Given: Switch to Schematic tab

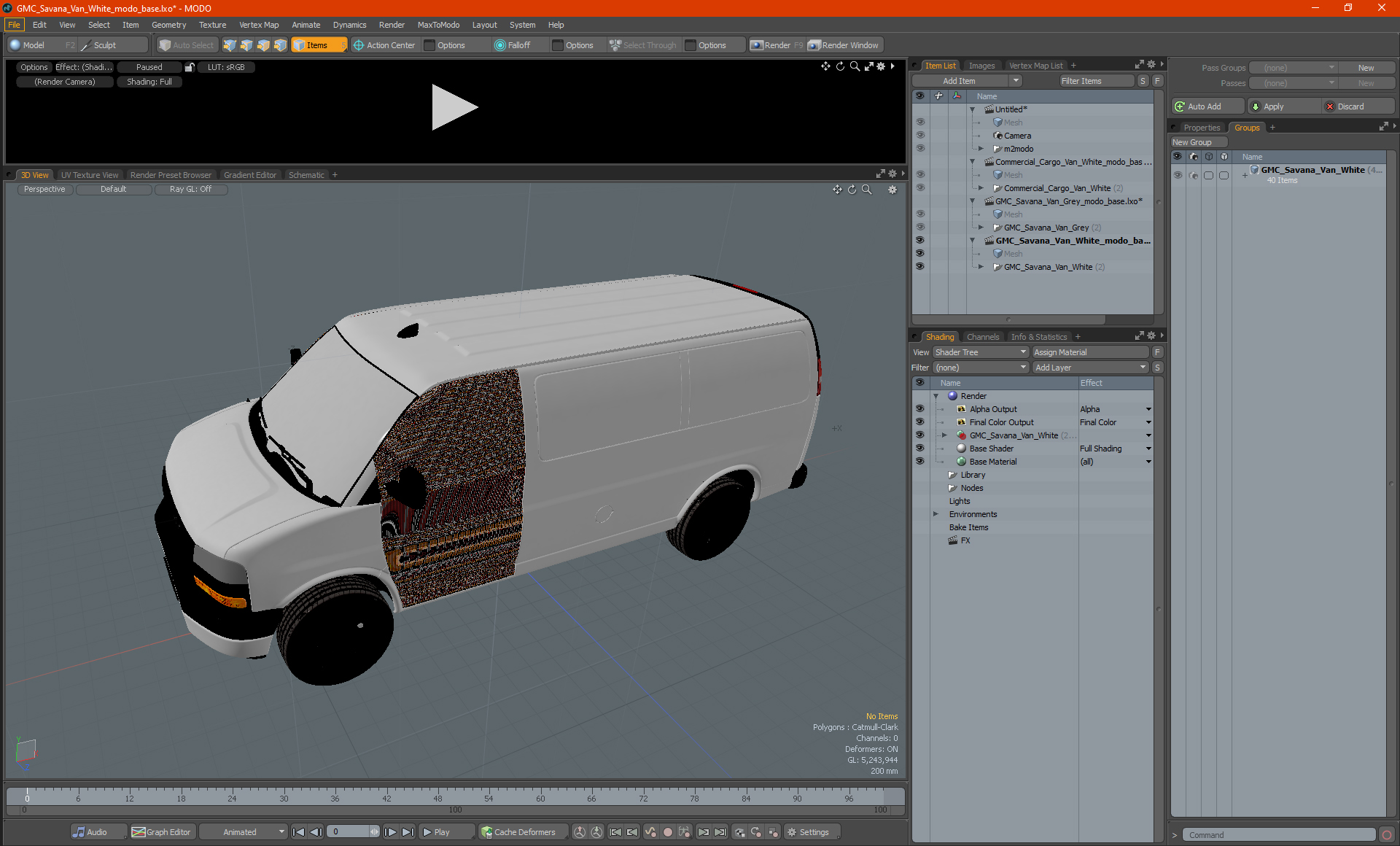Looking at the screenshot, I should [x=306, y=175].
